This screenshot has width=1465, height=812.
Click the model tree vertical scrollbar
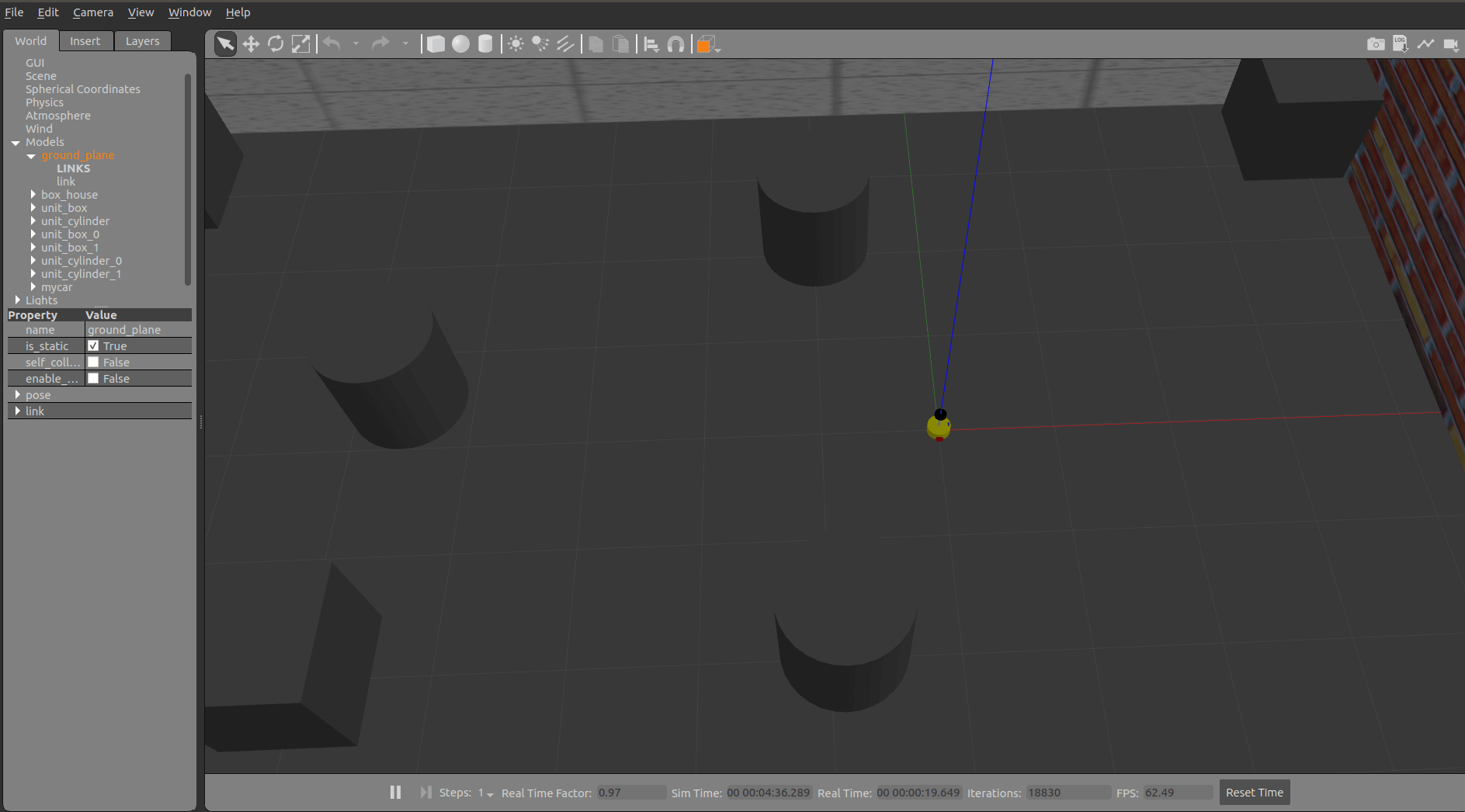187,179
